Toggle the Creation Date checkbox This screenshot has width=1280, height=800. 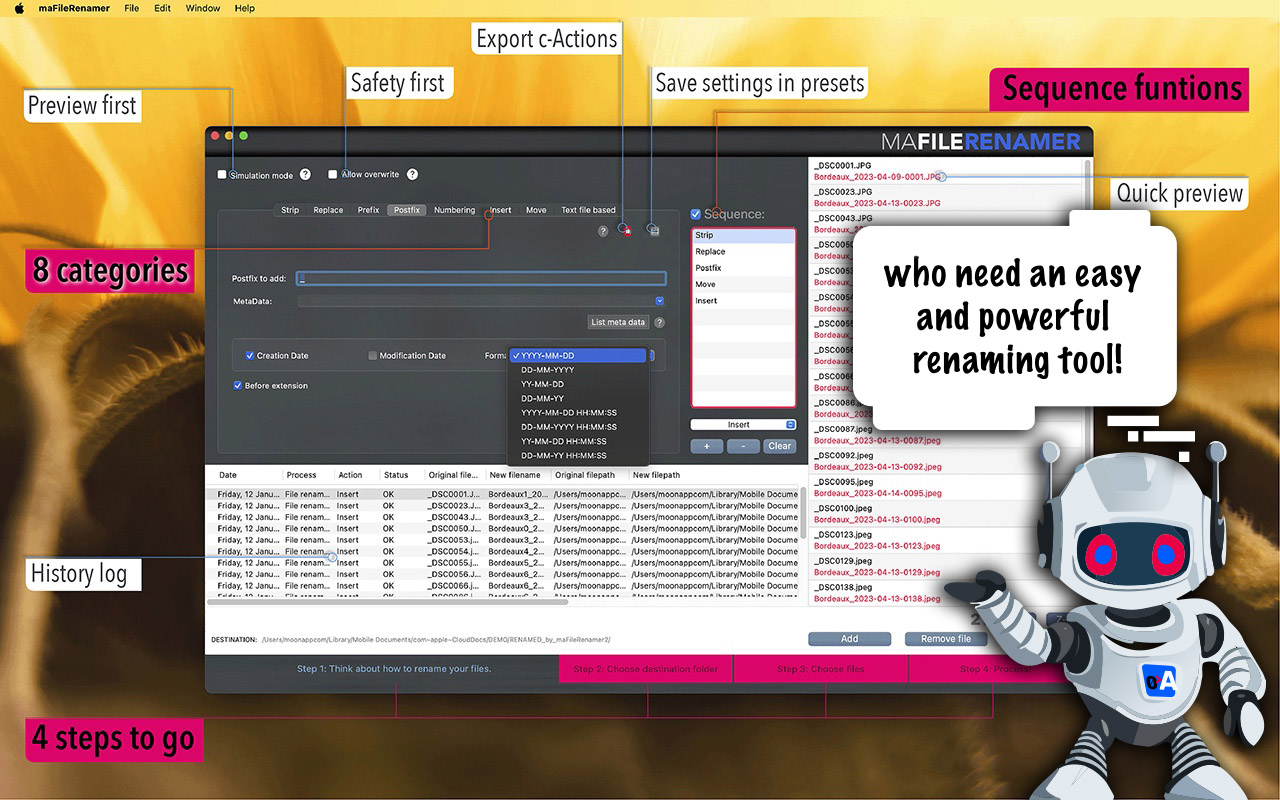250,355
